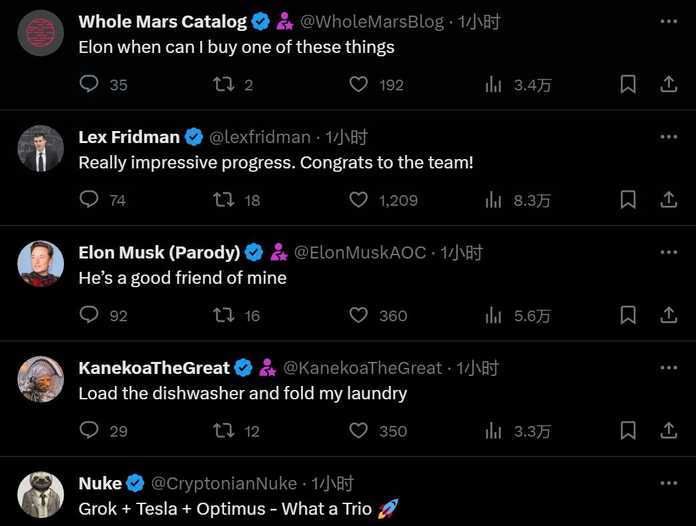Screen dimensions: 696x526
Task: Reply to Elon Musk (Parody) tweet
Action: [89, 315]
